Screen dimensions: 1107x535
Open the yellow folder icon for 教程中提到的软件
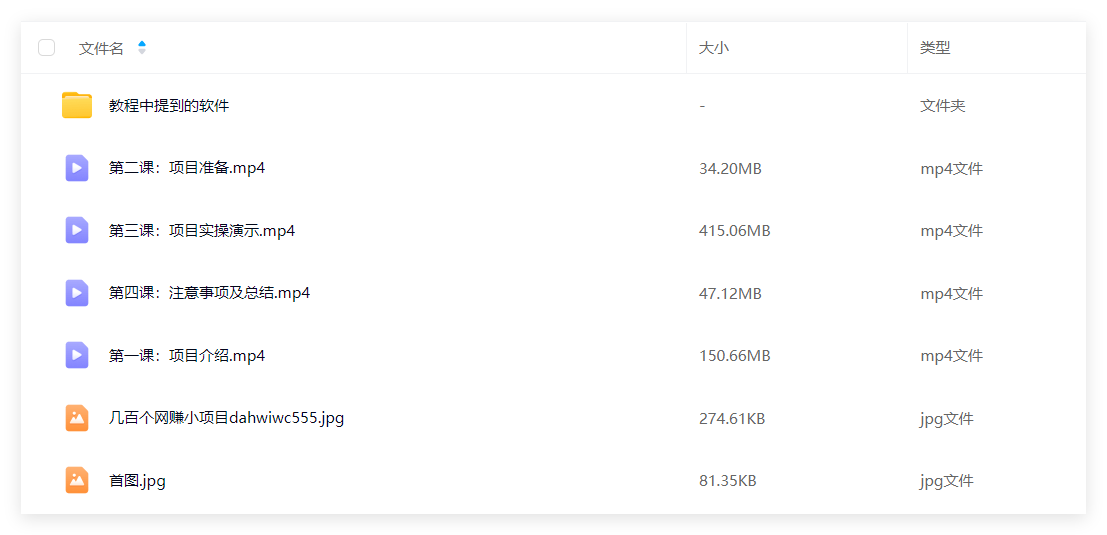pyautogui.click(x=77, y=106)
